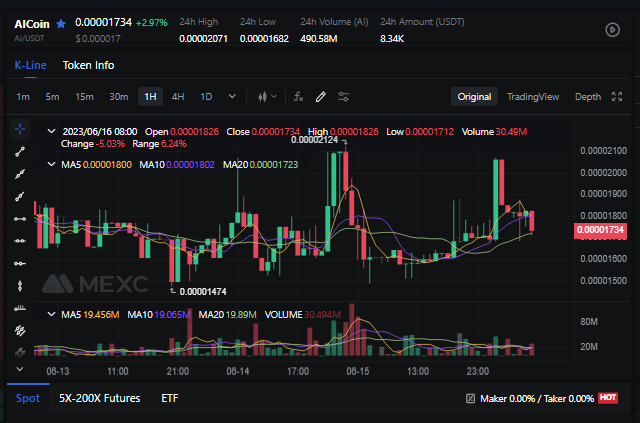The width and height of the screenshot is (640, 423).
Task: Click the MA5 0.00001800 legend value
Action: pyautogui.click(x=107, y=165)
